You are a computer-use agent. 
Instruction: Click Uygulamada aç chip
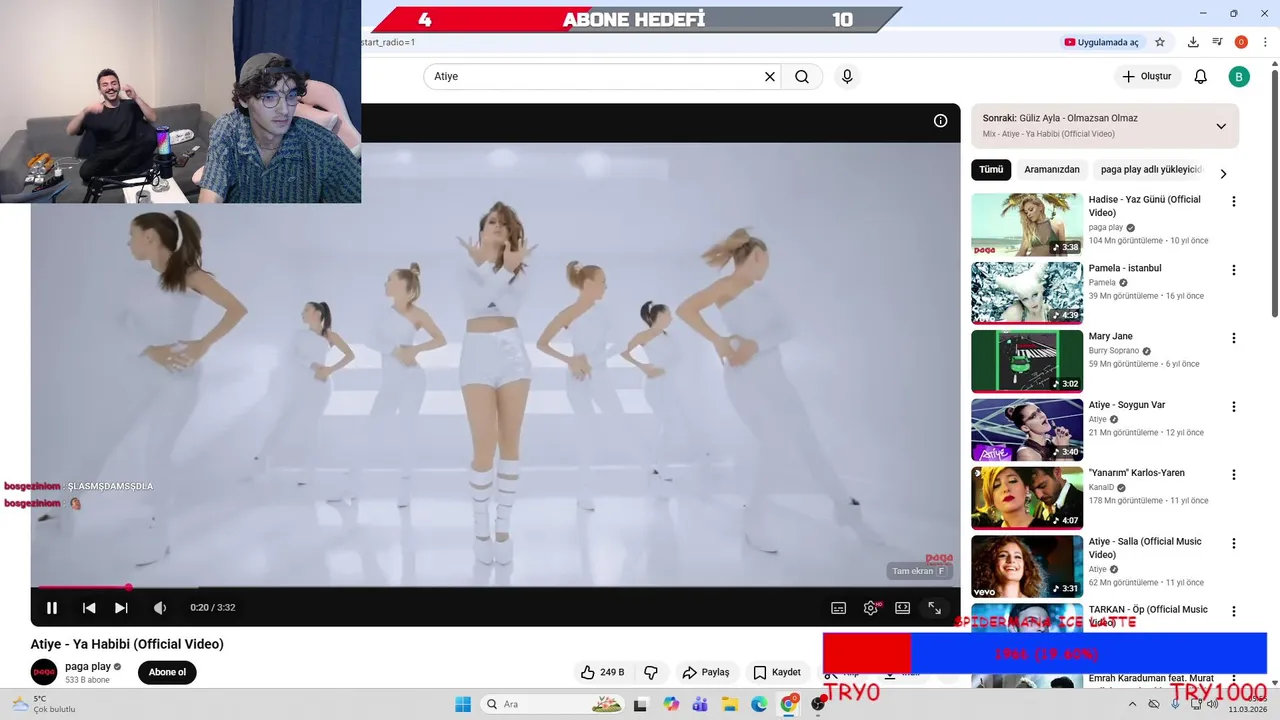pyautogui.click(x=1102, y=42)
